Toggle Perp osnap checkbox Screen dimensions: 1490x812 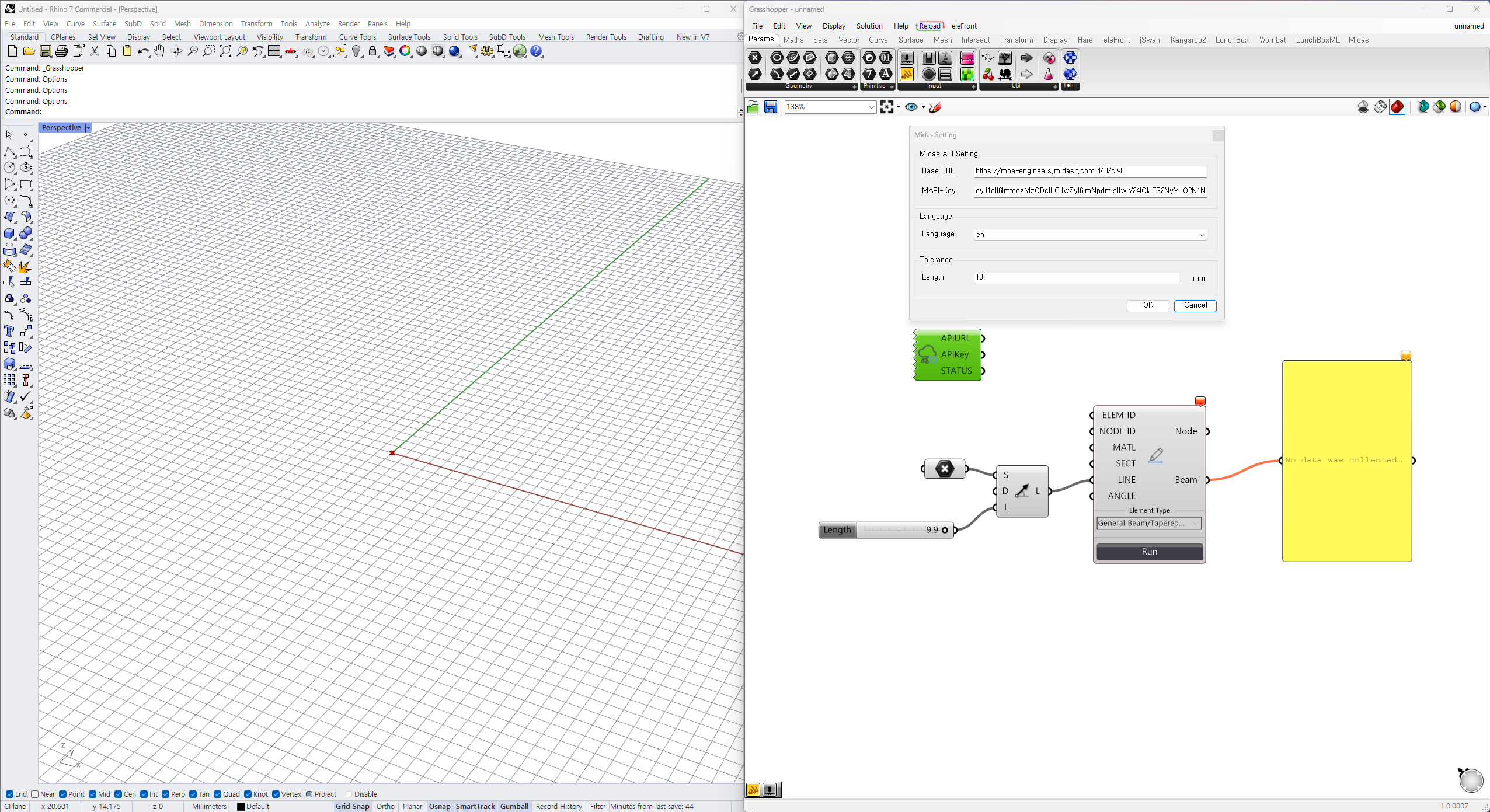(x=165, y=794)
